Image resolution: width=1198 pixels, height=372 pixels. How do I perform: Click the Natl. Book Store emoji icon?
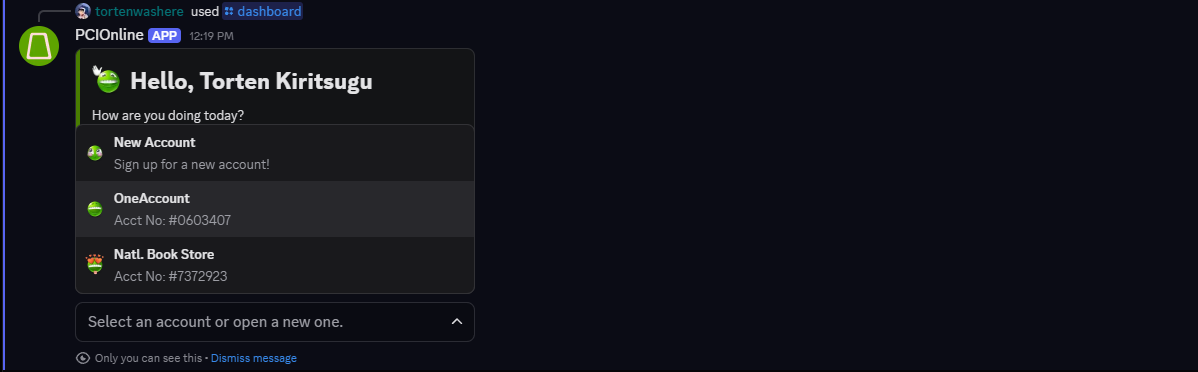(95, 264)
